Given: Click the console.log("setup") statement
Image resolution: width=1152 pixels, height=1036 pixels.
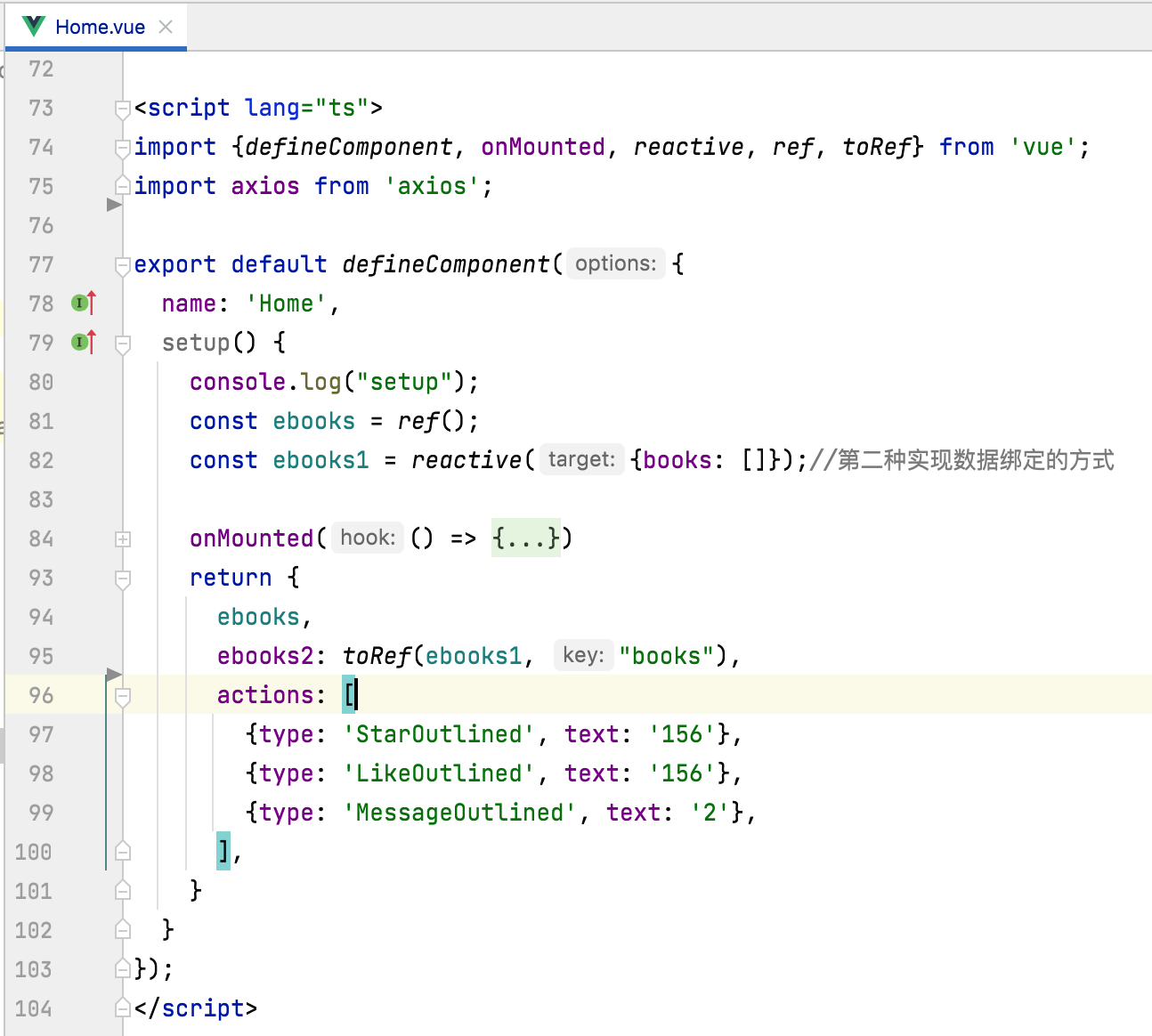Looking at the screenshot, I should [x=334, y=382].
